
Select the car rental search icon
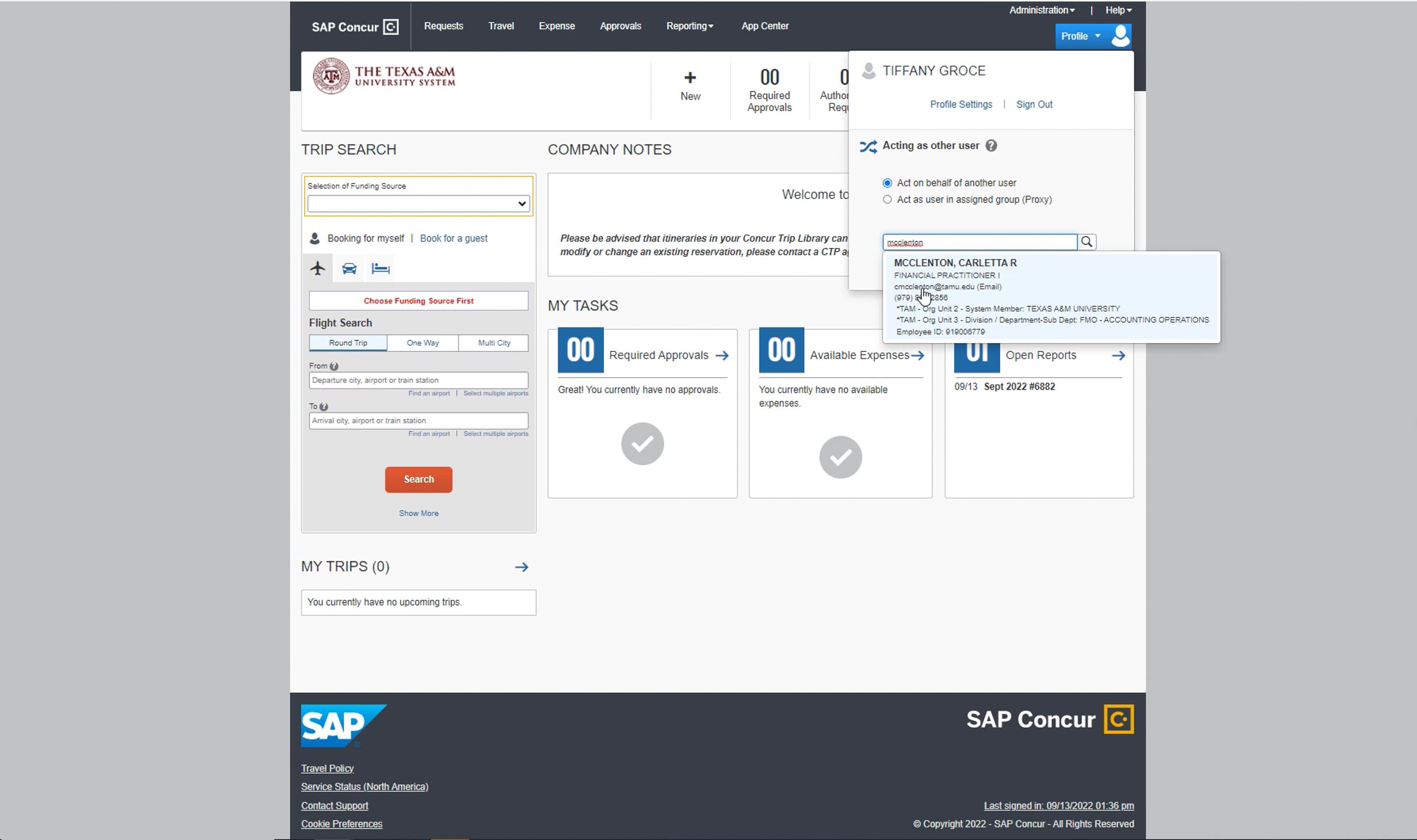(349, 269)
